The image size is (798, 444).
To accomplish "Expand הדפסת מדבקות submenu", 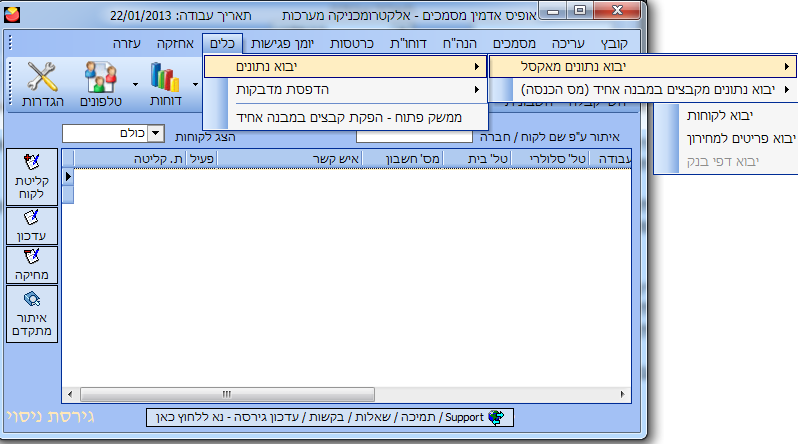I will (x=345, y=90).
